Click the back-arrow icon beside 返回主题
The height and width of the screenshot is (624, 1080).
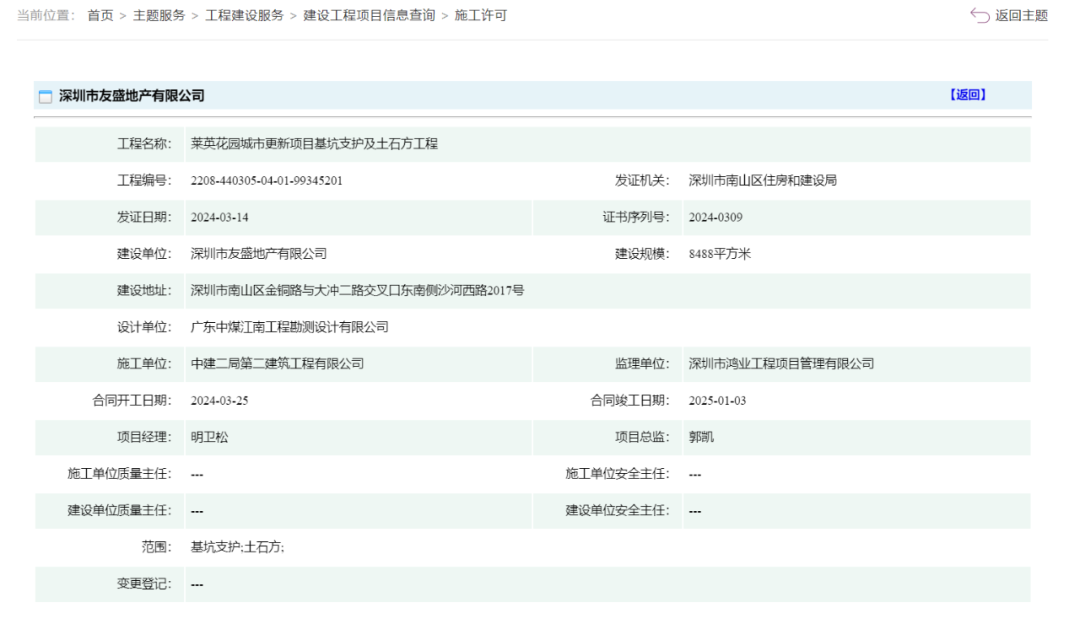click(x=979, y=16)
